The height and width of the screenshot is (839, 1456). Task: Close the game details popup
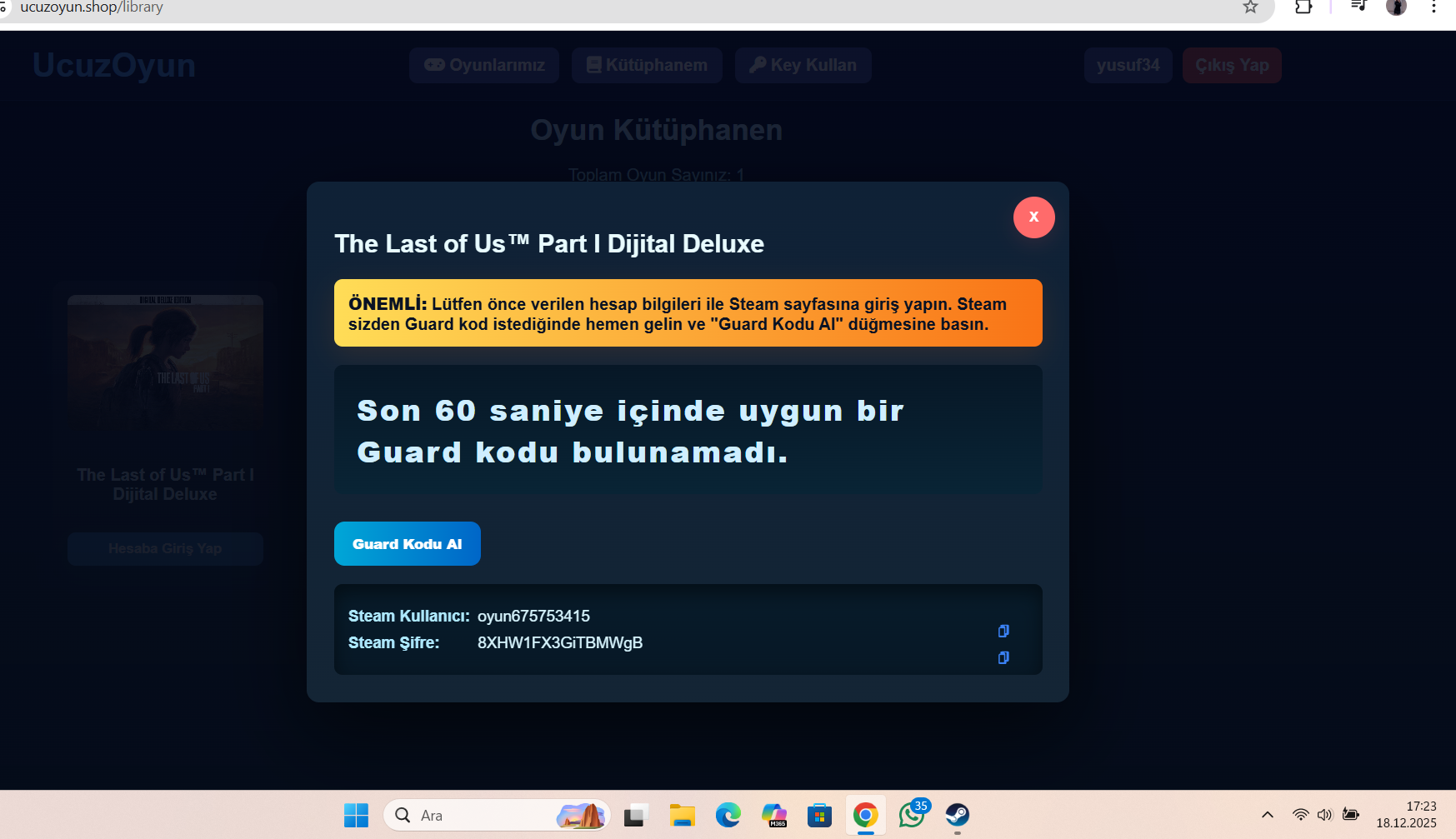click(1033, 217)
